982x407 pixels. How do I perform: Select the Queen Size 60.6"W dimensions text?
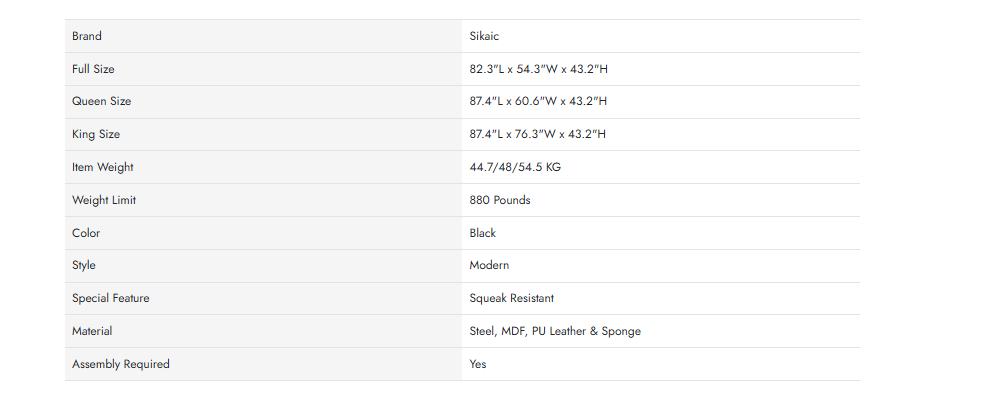coord(538,101)
